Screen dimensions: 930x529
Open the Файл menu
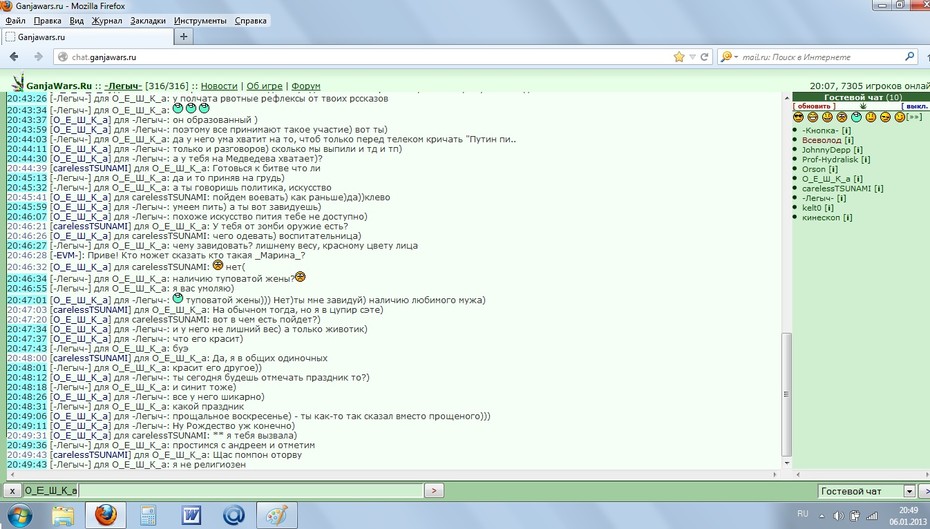pos(15,21)
